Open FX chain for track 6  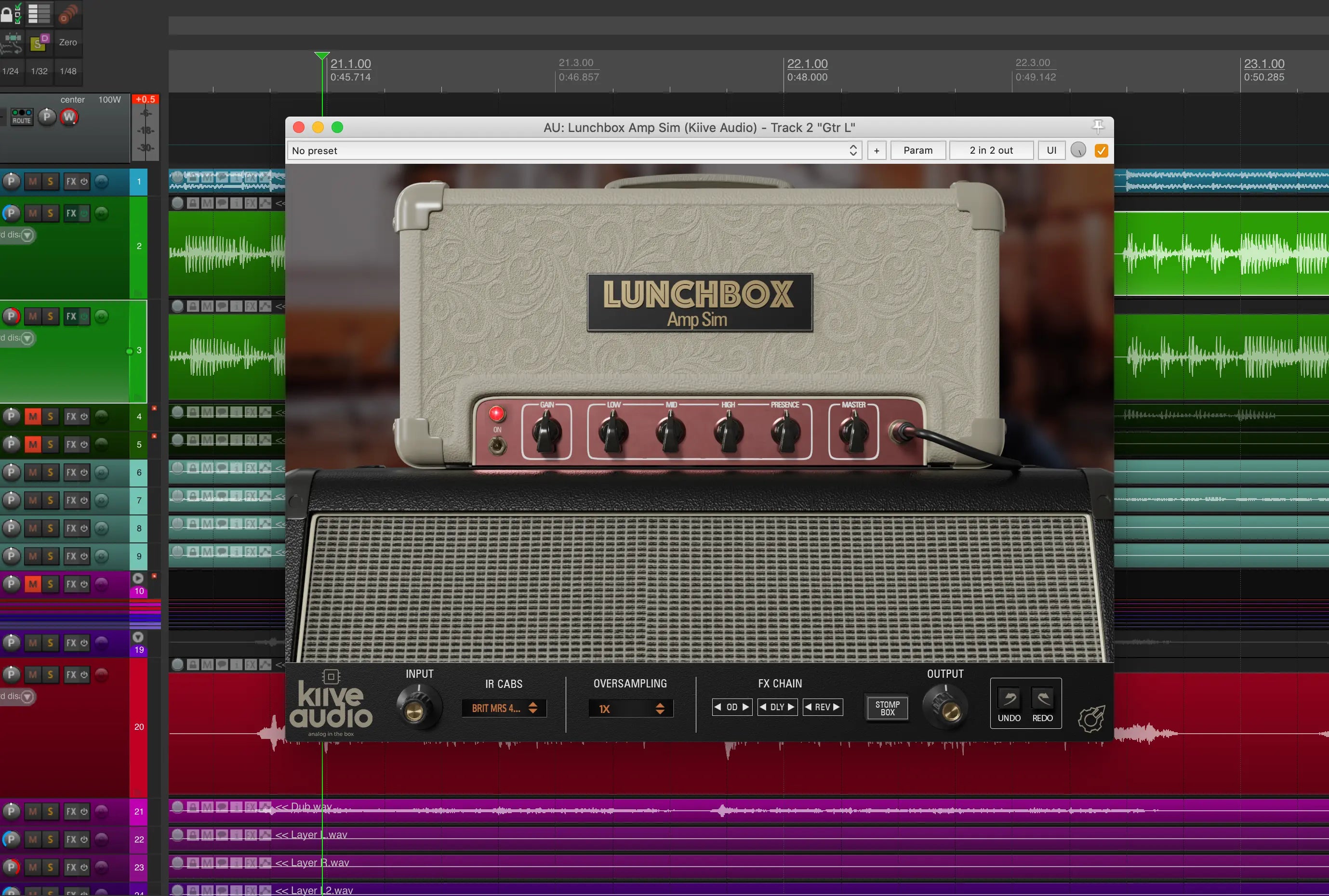click(71, 472)
